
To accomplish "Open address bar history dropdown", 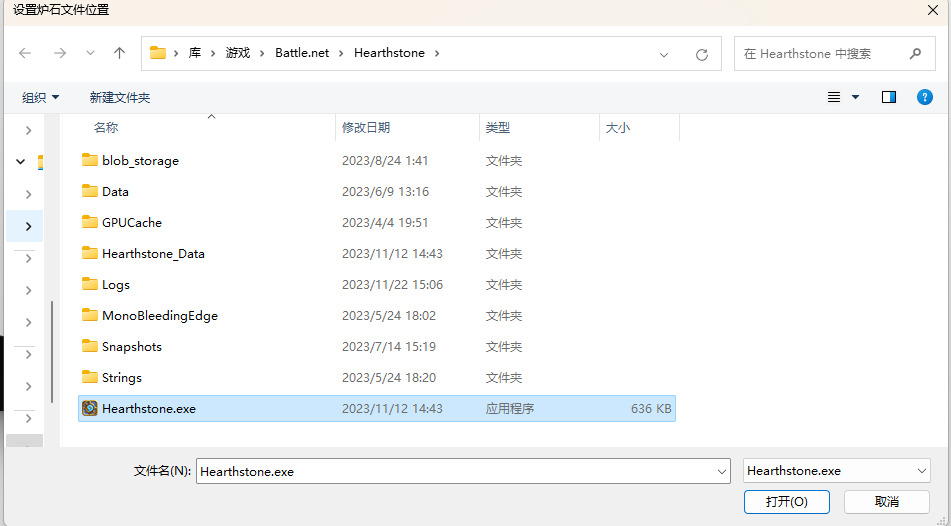I will click(664, 55).
